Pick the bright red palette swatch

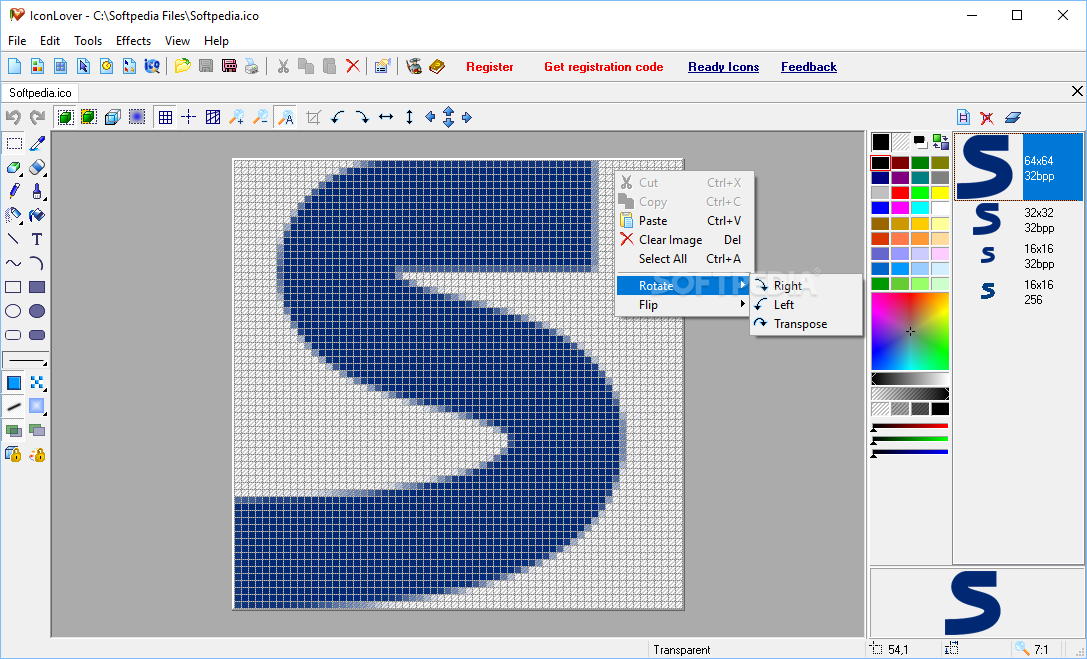900,193
